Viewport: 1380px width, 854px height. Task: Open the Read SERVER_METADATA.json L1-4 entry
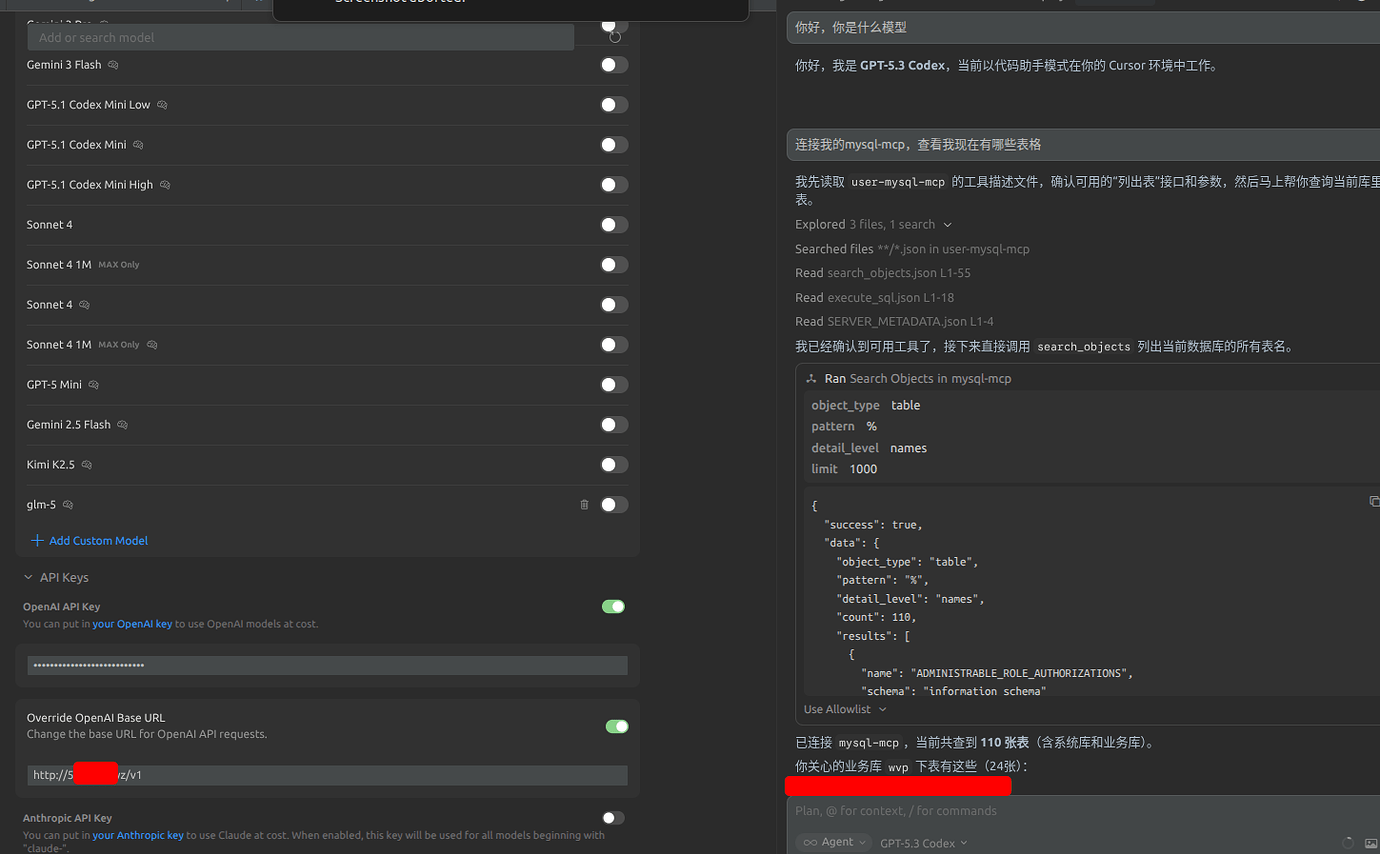coord(895,321)
